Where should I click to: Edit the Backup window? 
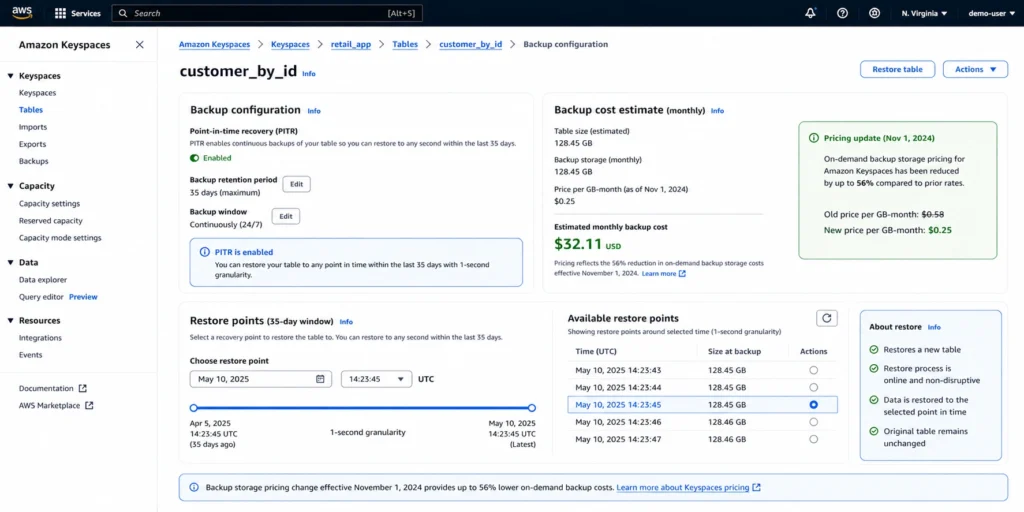pos(285,216)
